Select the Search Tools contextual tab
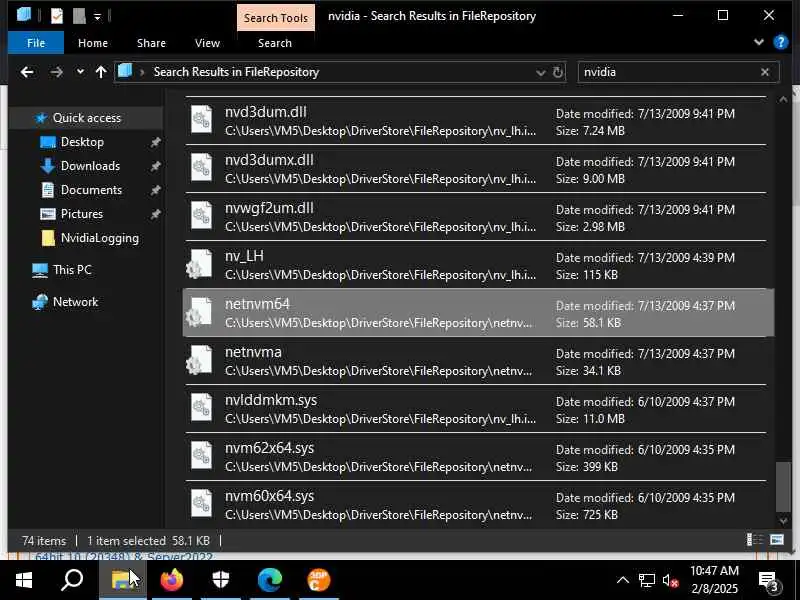The height and width of the screenshot is (600, 800). click(x=276, y=18)
